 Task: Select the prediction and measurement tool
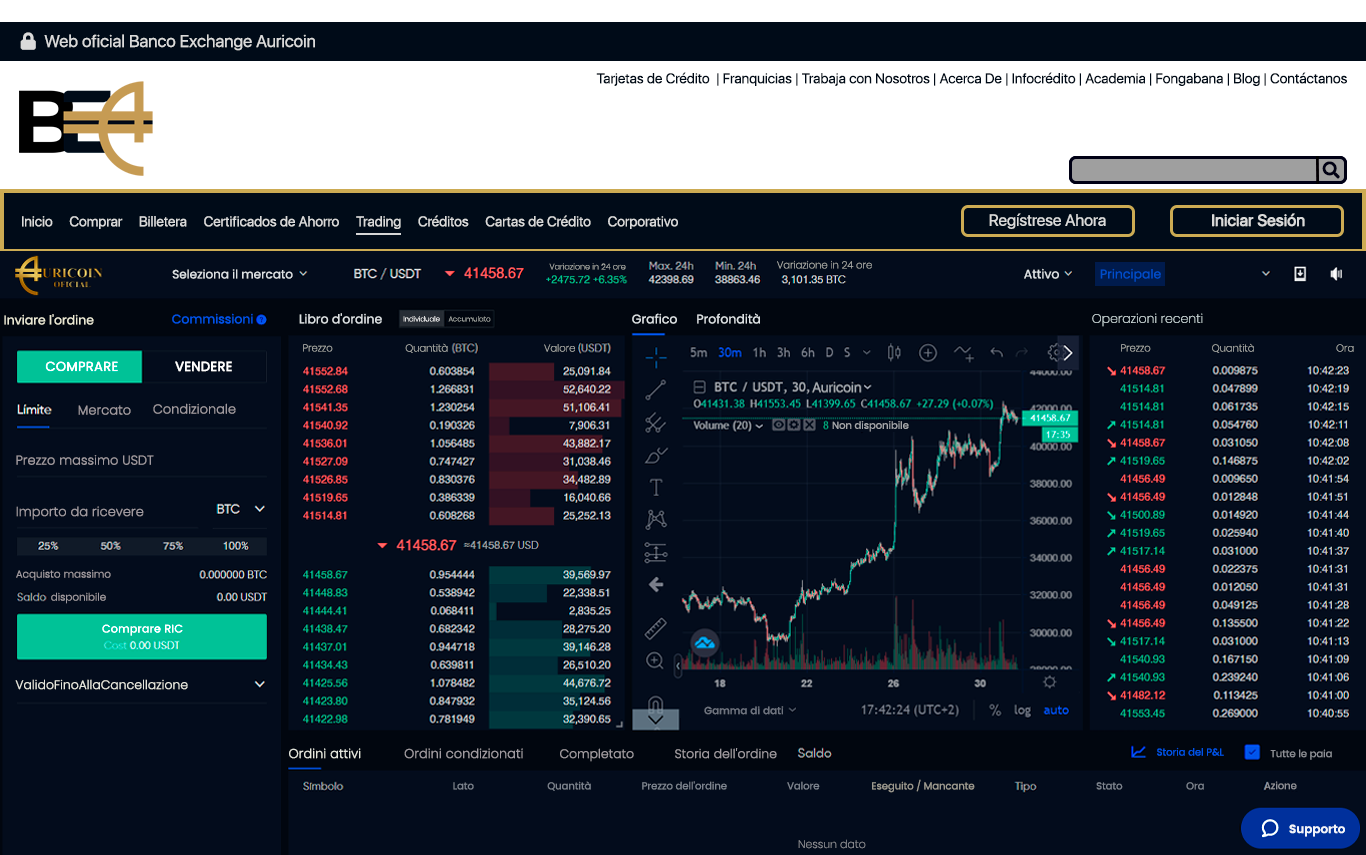point(655,552)
